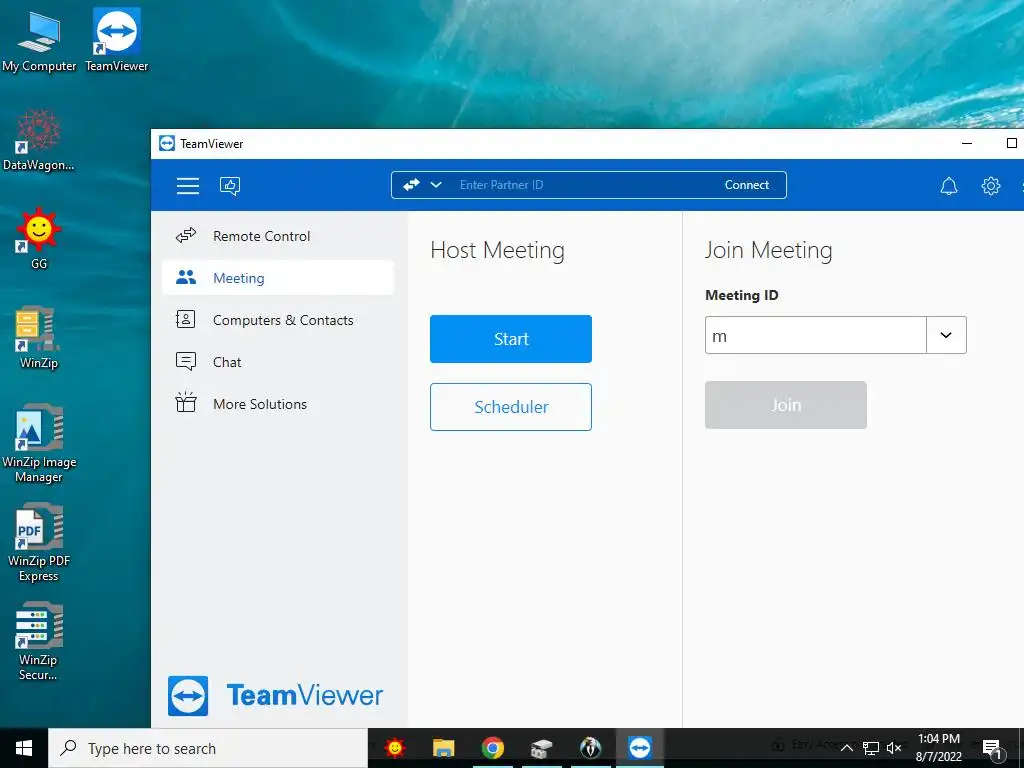Expand the Meeting ID dropdown arrow
1024x768 pixels.
[946, 335]
